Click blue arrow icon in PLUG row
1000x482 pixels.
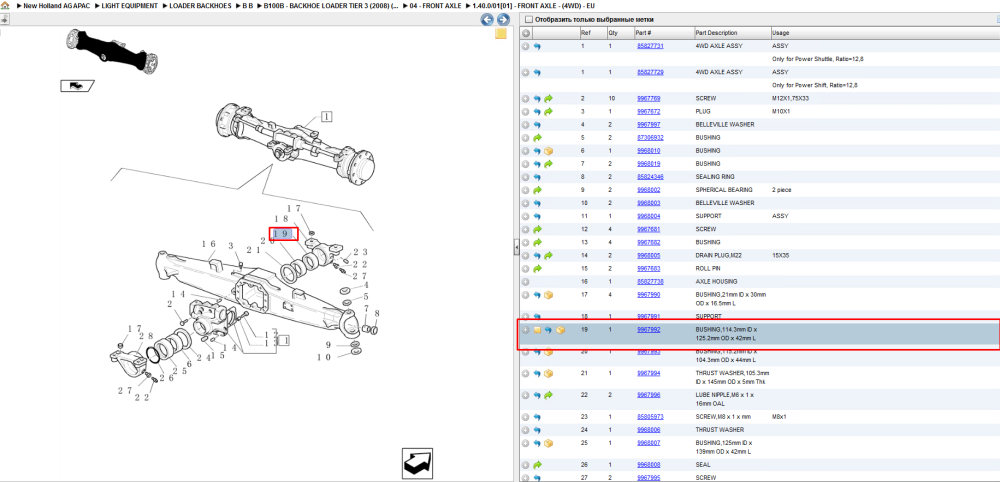(x=537, y=112)
